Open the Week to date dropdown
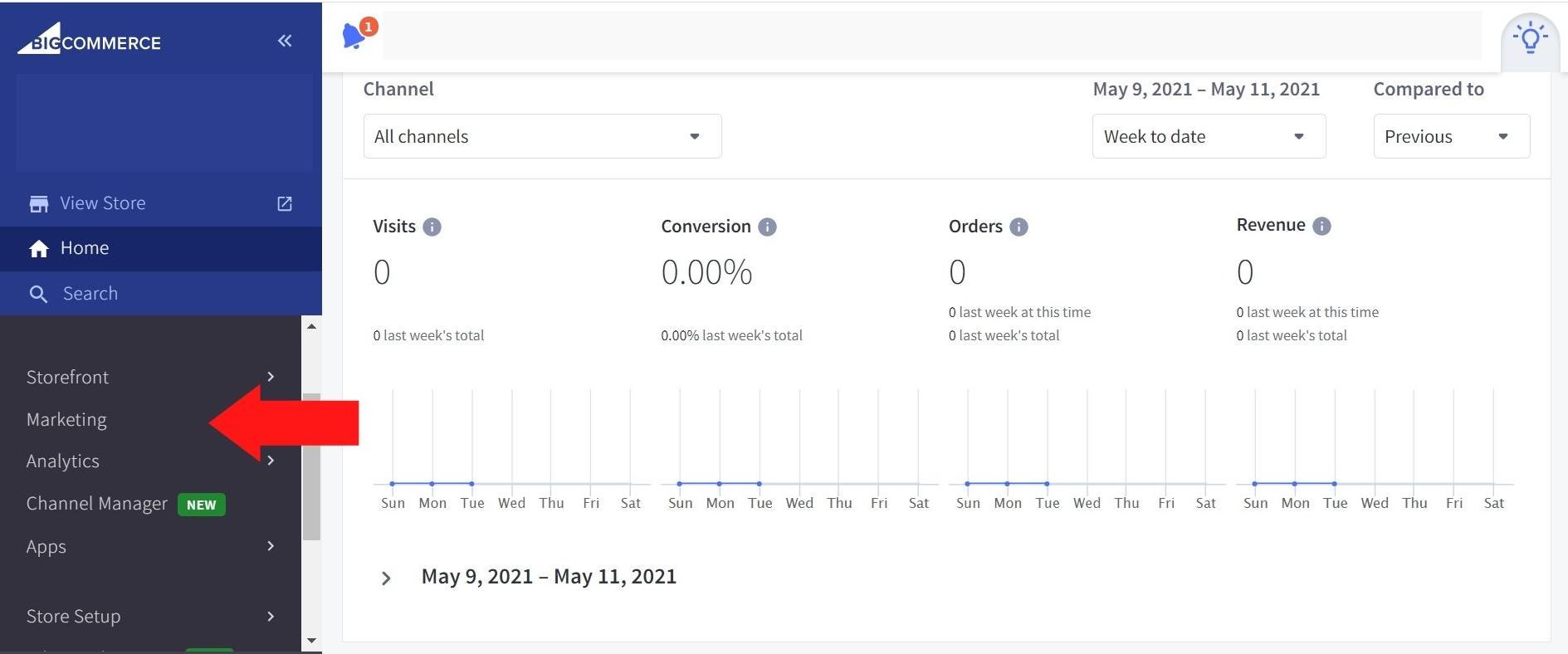 pyautogui.click(x=1208, y=136)
